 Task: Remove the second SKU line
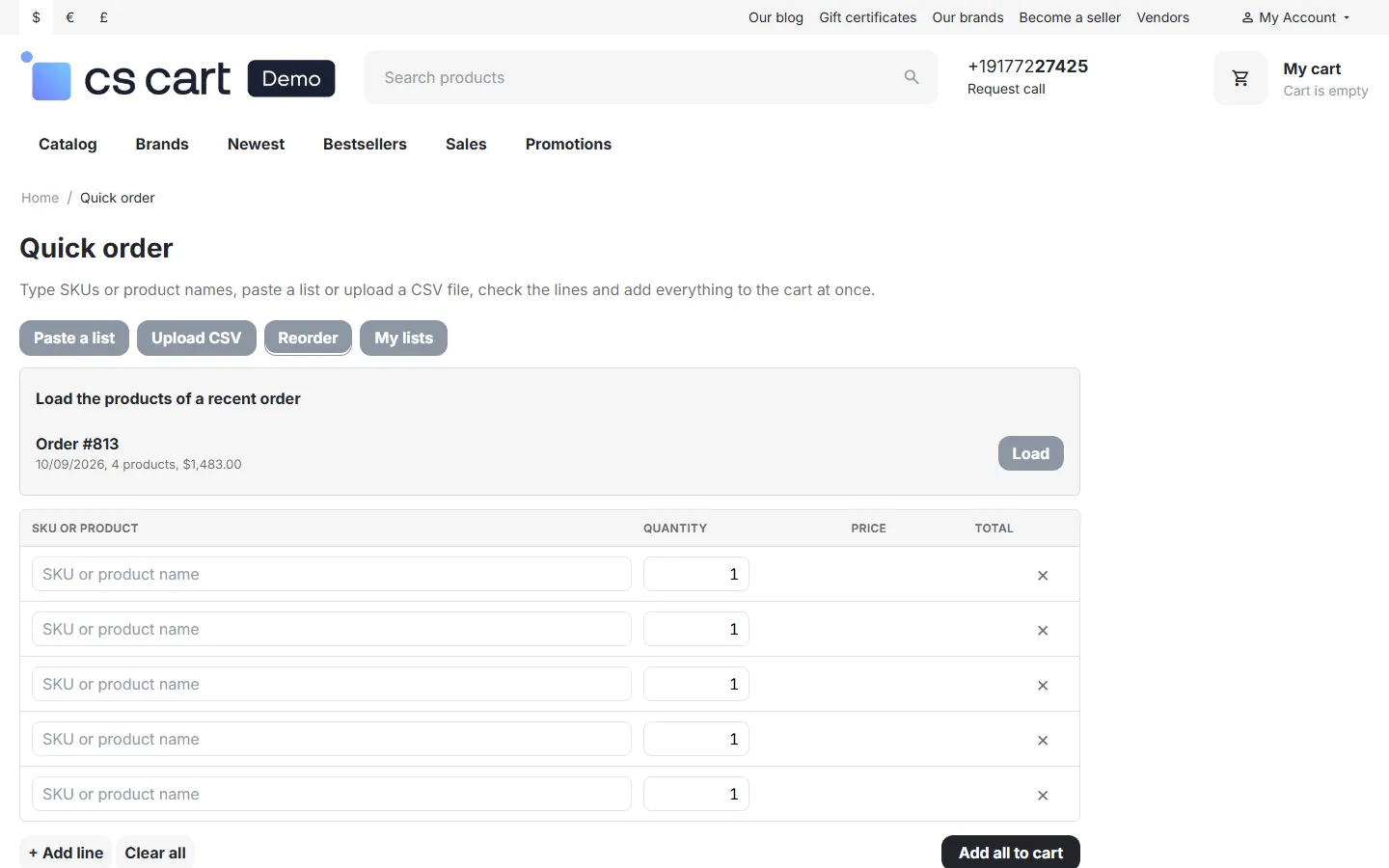tap(1043, 630)
